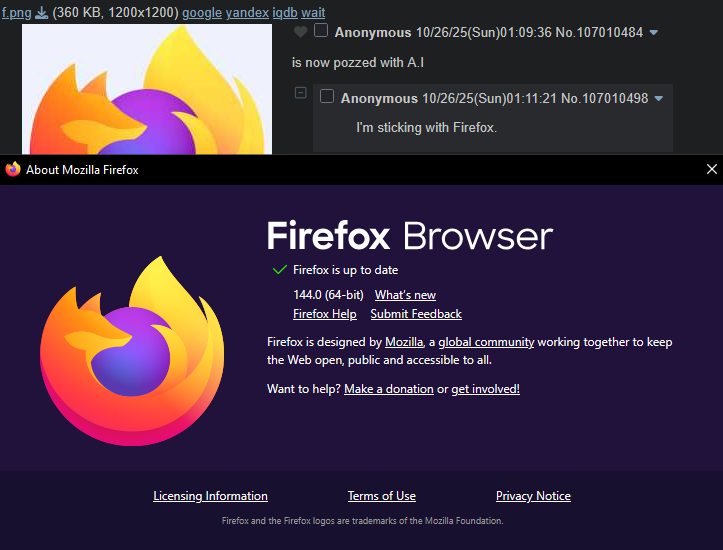Open post menu arrow for No.107010484
Screen dimensions: 723x550
[653, 33]
